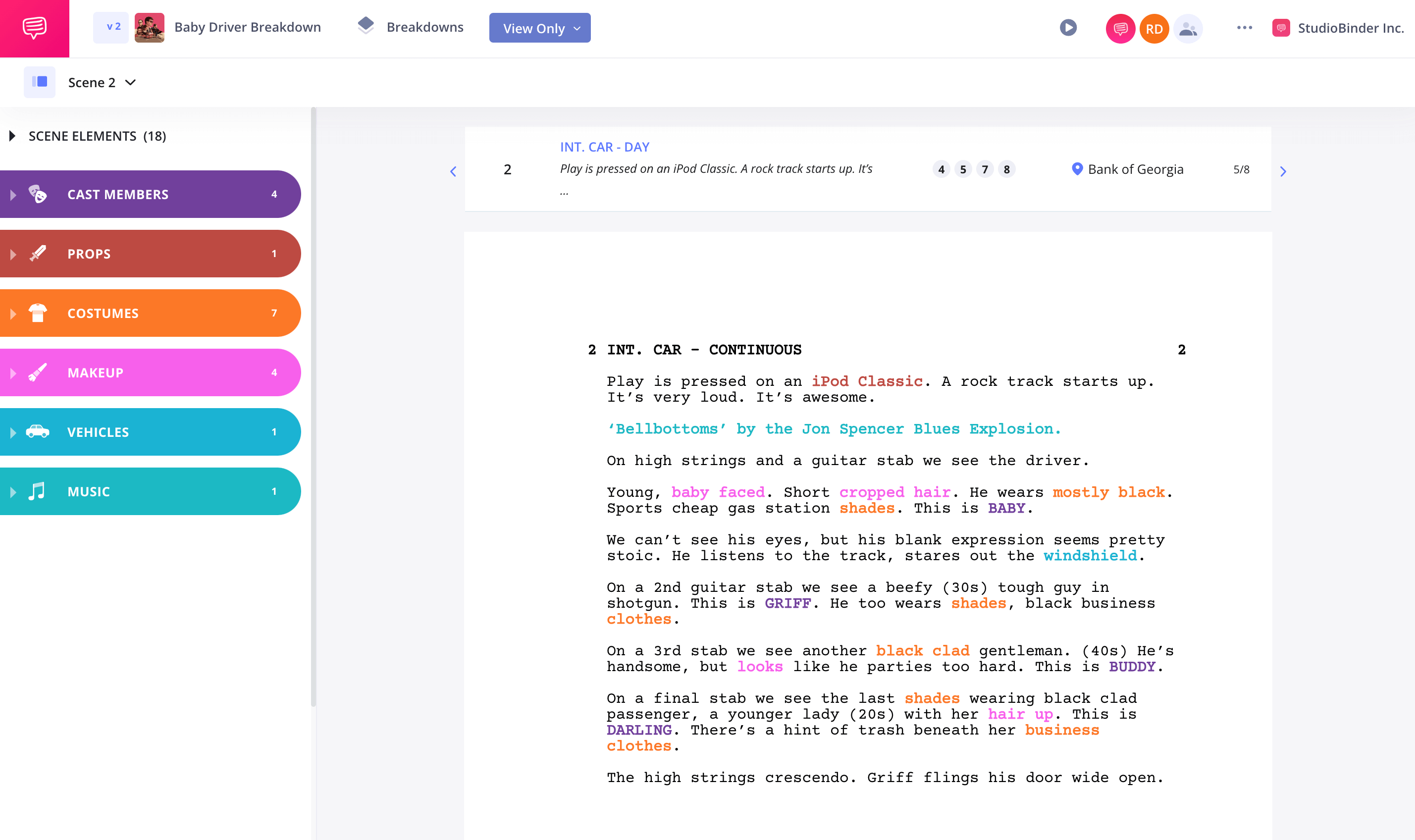Click the sidebar vertical scrollbar

pyautogui.click(x=313, y=408)
